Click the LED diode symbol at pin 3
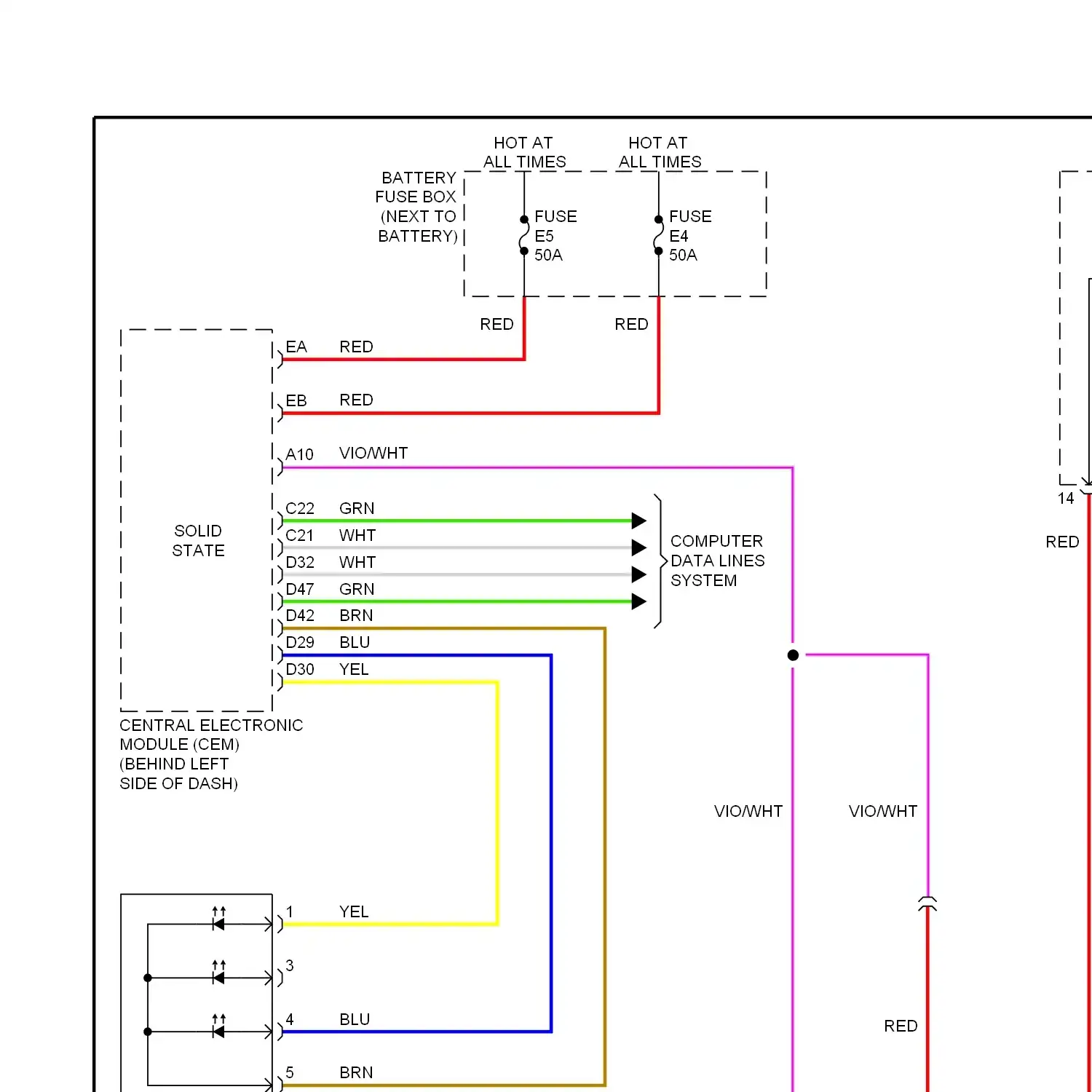Screen dimensions: 1092x1092 (218, 974)
